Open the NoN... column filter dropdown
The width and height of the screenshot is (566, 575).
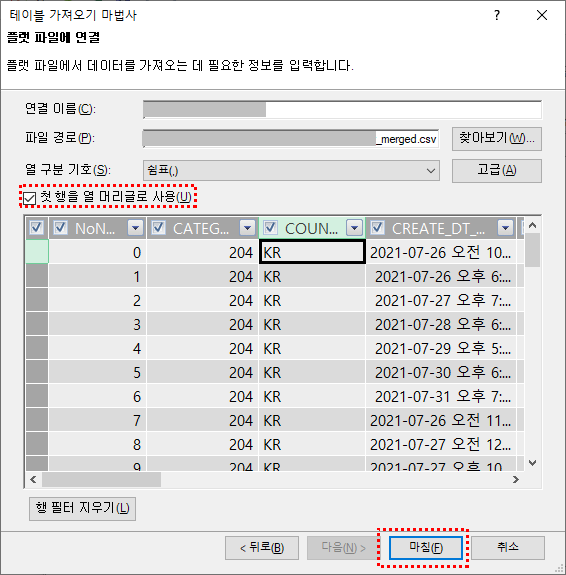[x=135, y=228]
